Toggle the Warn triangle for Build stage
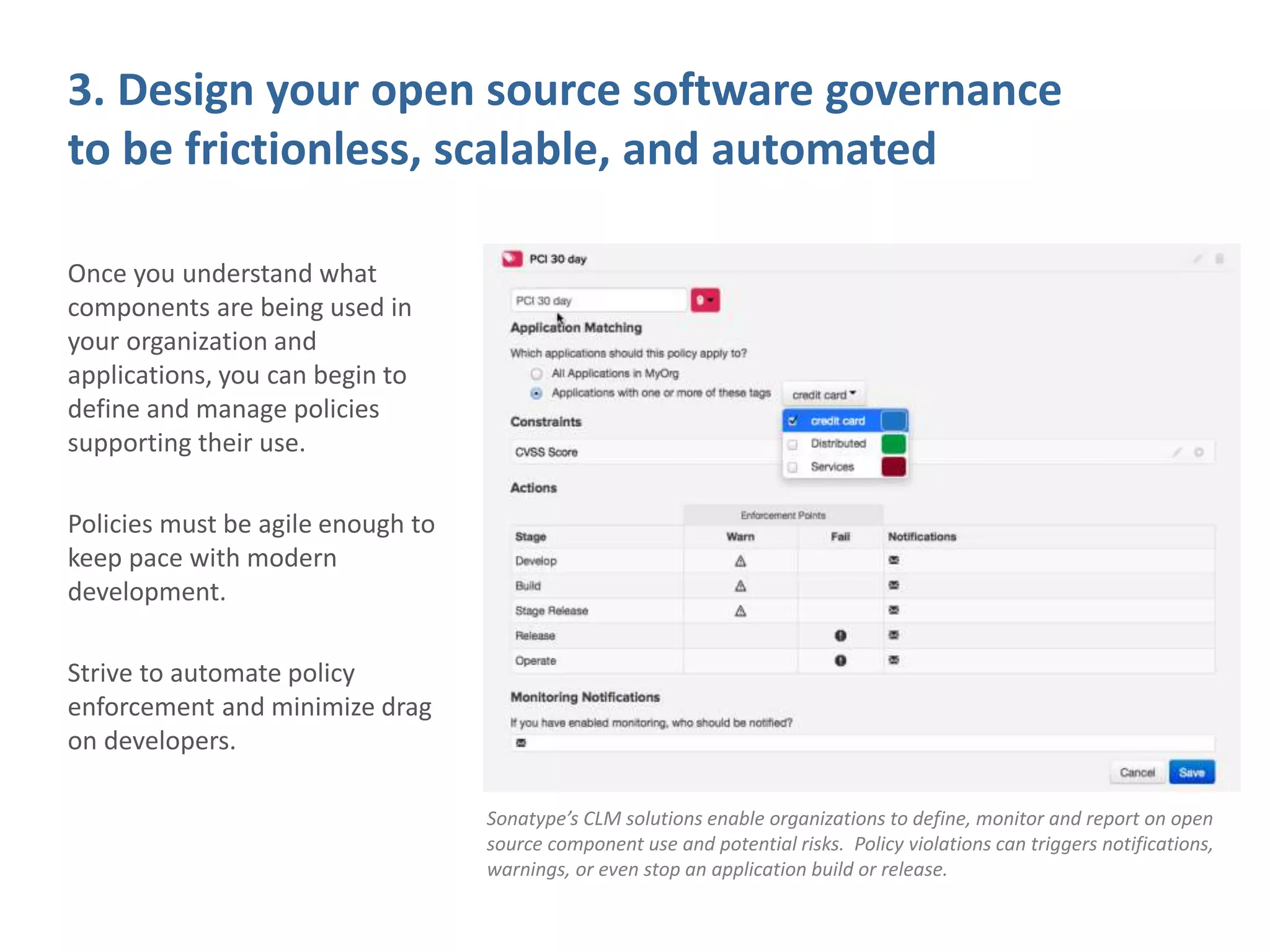 pos(740,586)
